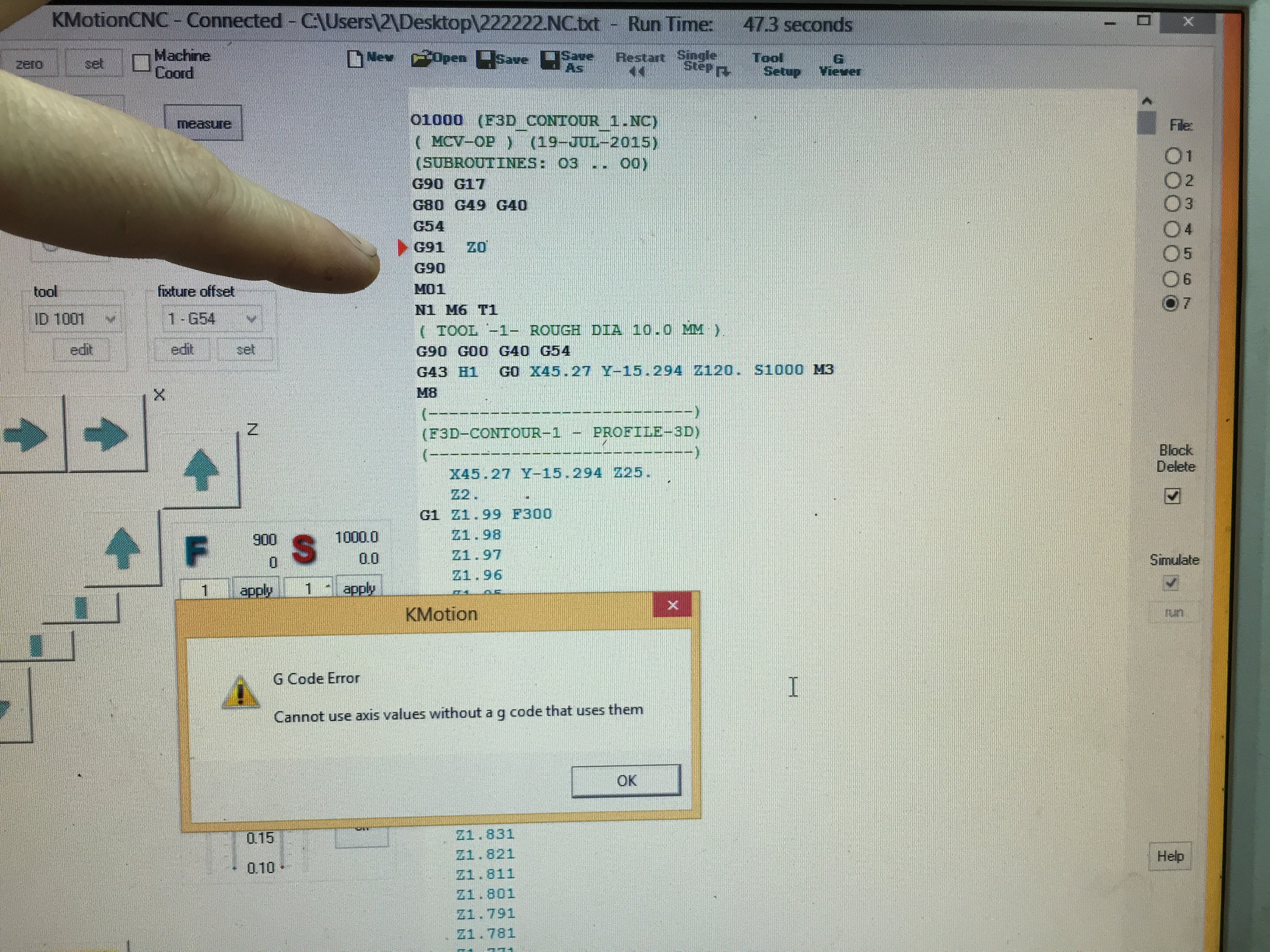1270x952 pixels.
Task: Click the Save floppy disk icon
Action: point(486,59)
